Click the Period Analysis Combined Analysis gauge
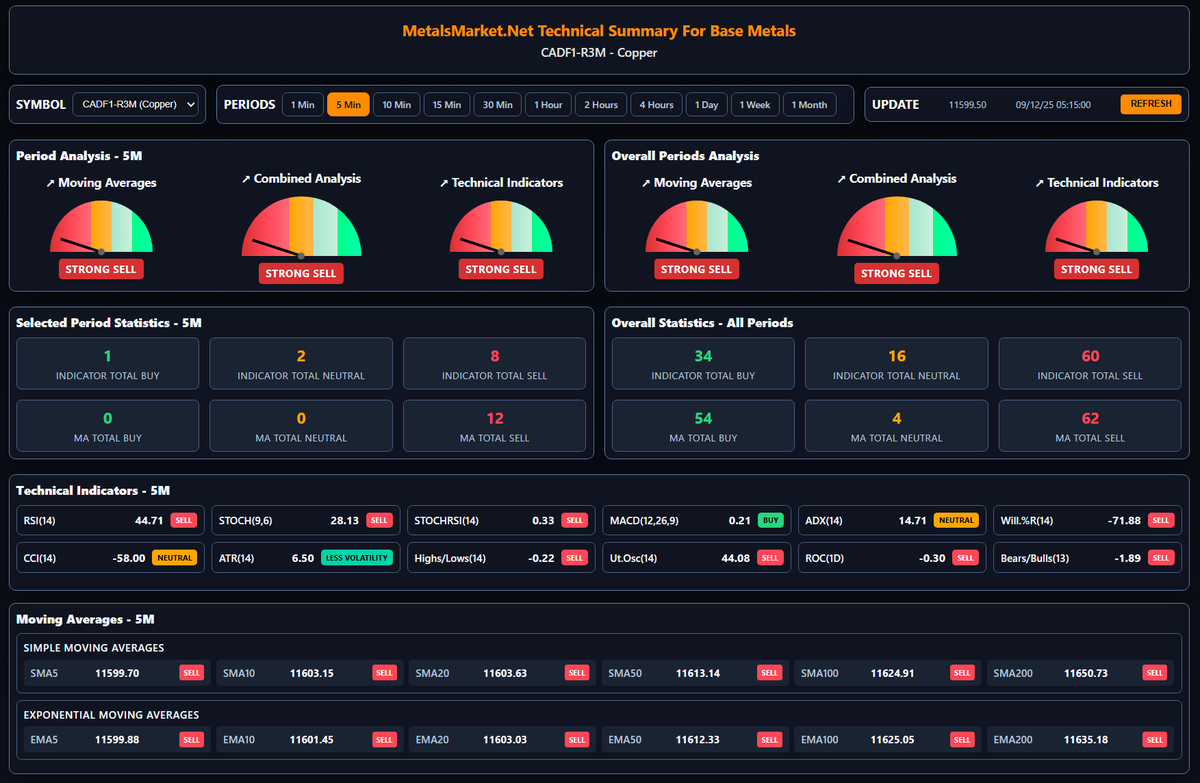This screenshot has width=1200, height=783. pyautogui.click(x=301, y=227)
